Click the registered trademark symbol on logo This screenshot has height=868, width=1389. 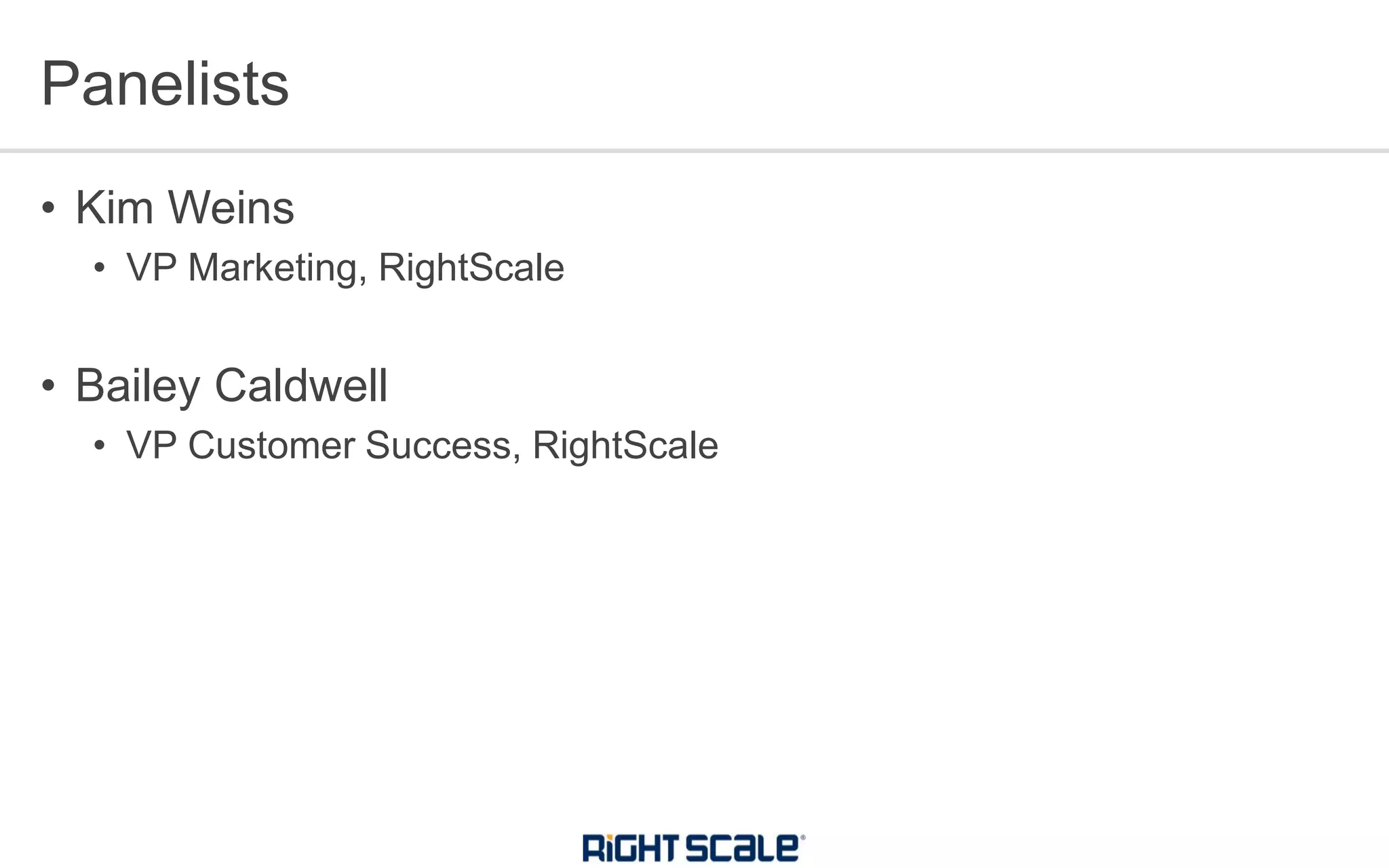click(803, 837)
